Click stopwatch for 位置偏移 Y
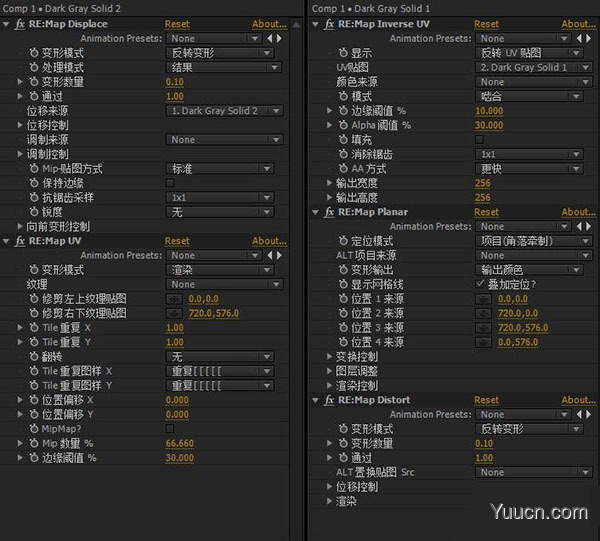The width and height of the screenshot is (600, 541). tap(34, 414)
